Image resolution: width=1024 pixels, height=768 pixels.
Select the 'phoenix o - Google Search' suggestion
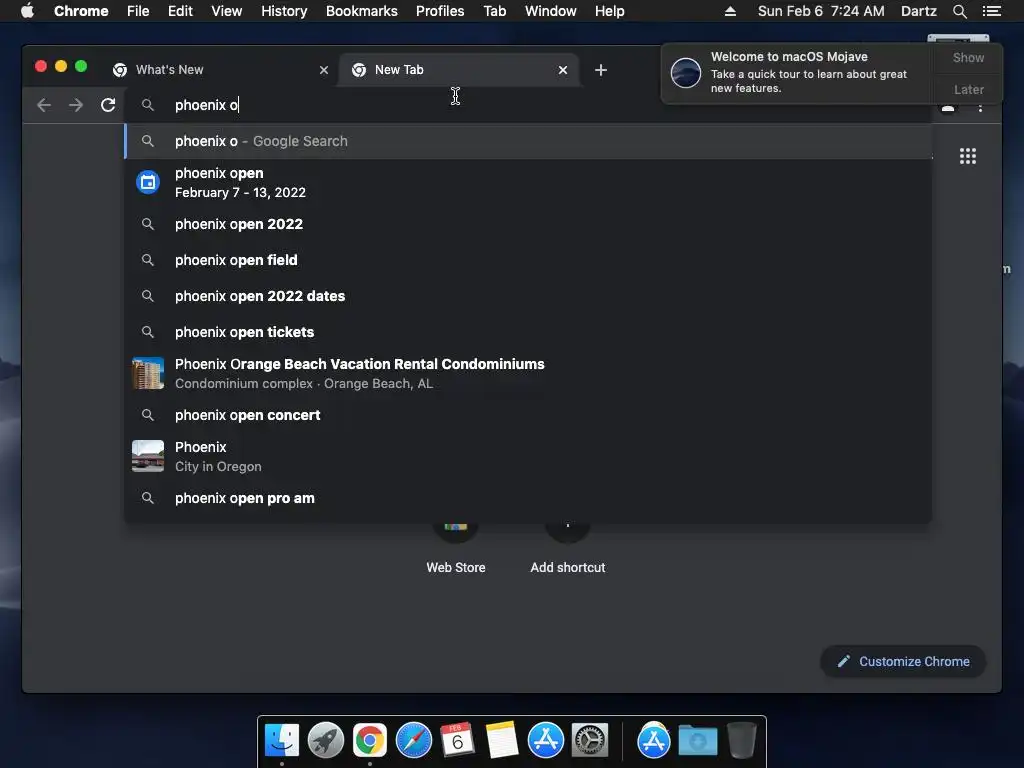click(x=528, y=141)
